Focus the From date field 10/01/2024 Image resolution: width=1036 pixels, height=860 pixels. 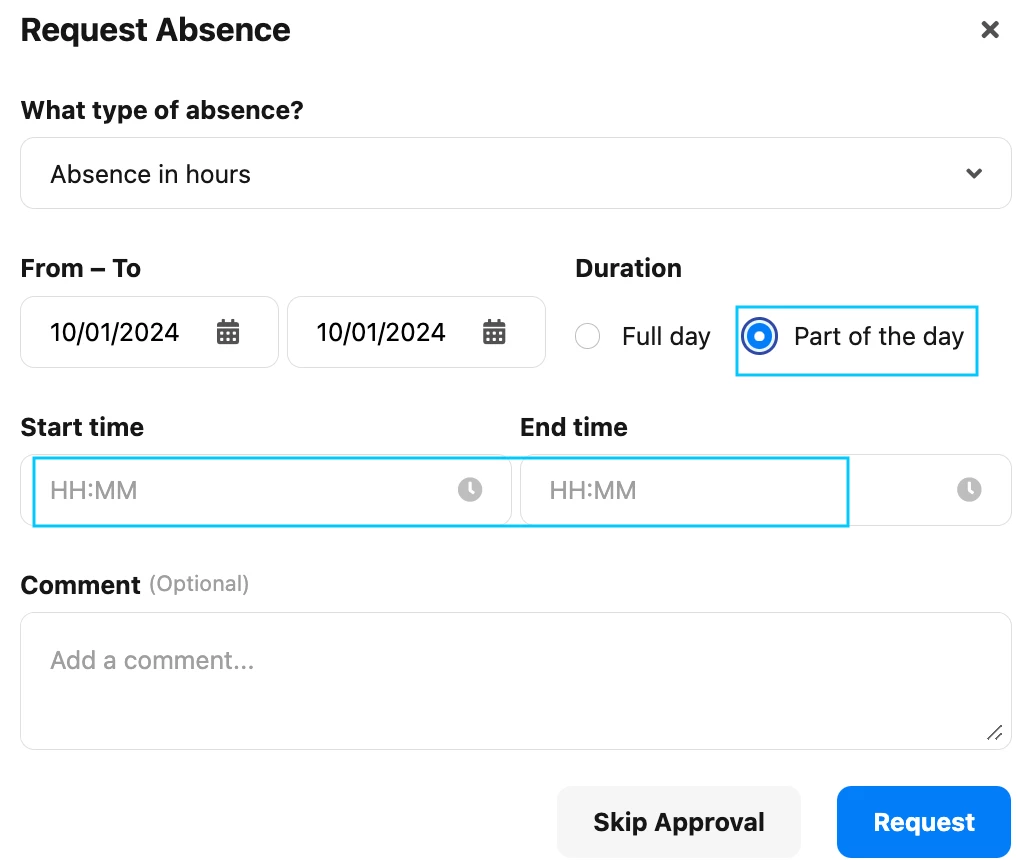click(149, 332)
